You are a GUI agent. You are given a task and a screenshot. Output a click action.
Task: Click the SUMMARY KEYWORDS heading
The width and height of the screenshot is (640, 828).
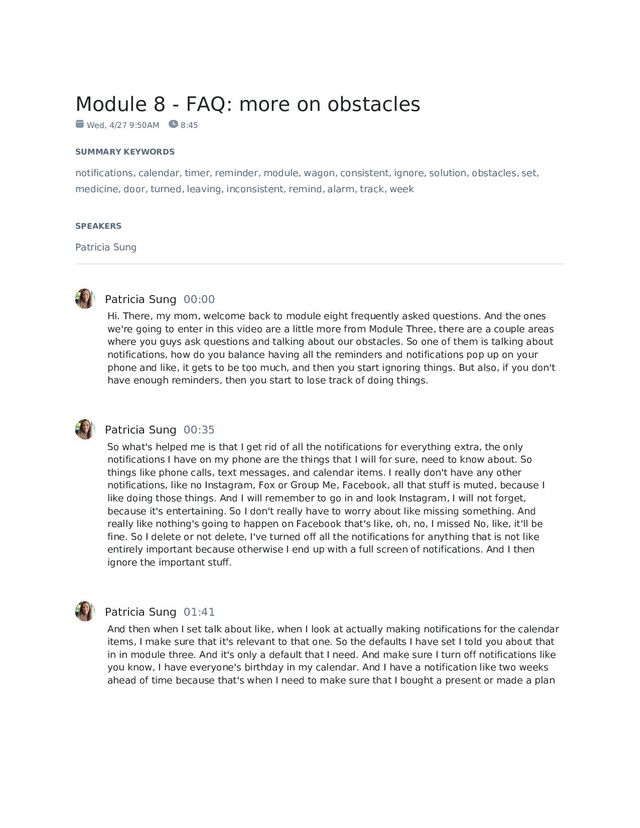(x=125, y=152)
